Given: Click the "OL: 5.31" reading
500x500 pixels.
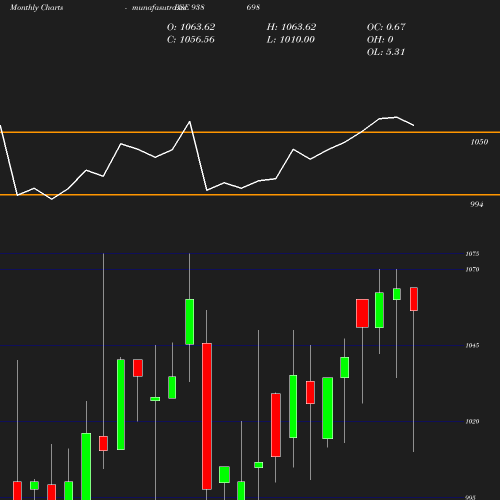Looking at the screenshot, I should click(386, 52).
